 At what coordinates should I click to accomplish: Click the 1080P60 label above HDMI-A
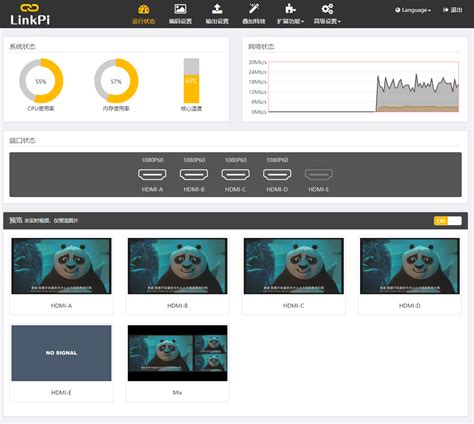[152, 160]
